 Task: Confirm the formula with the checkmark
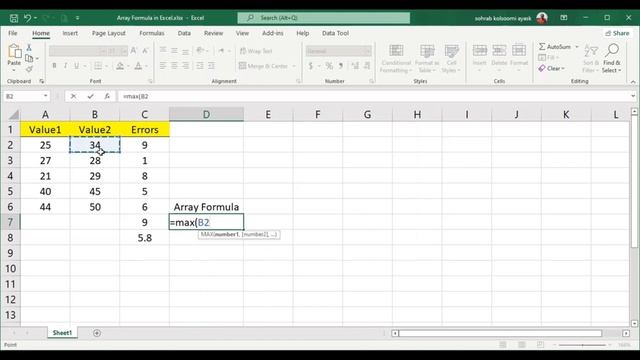tap(90, 96)
